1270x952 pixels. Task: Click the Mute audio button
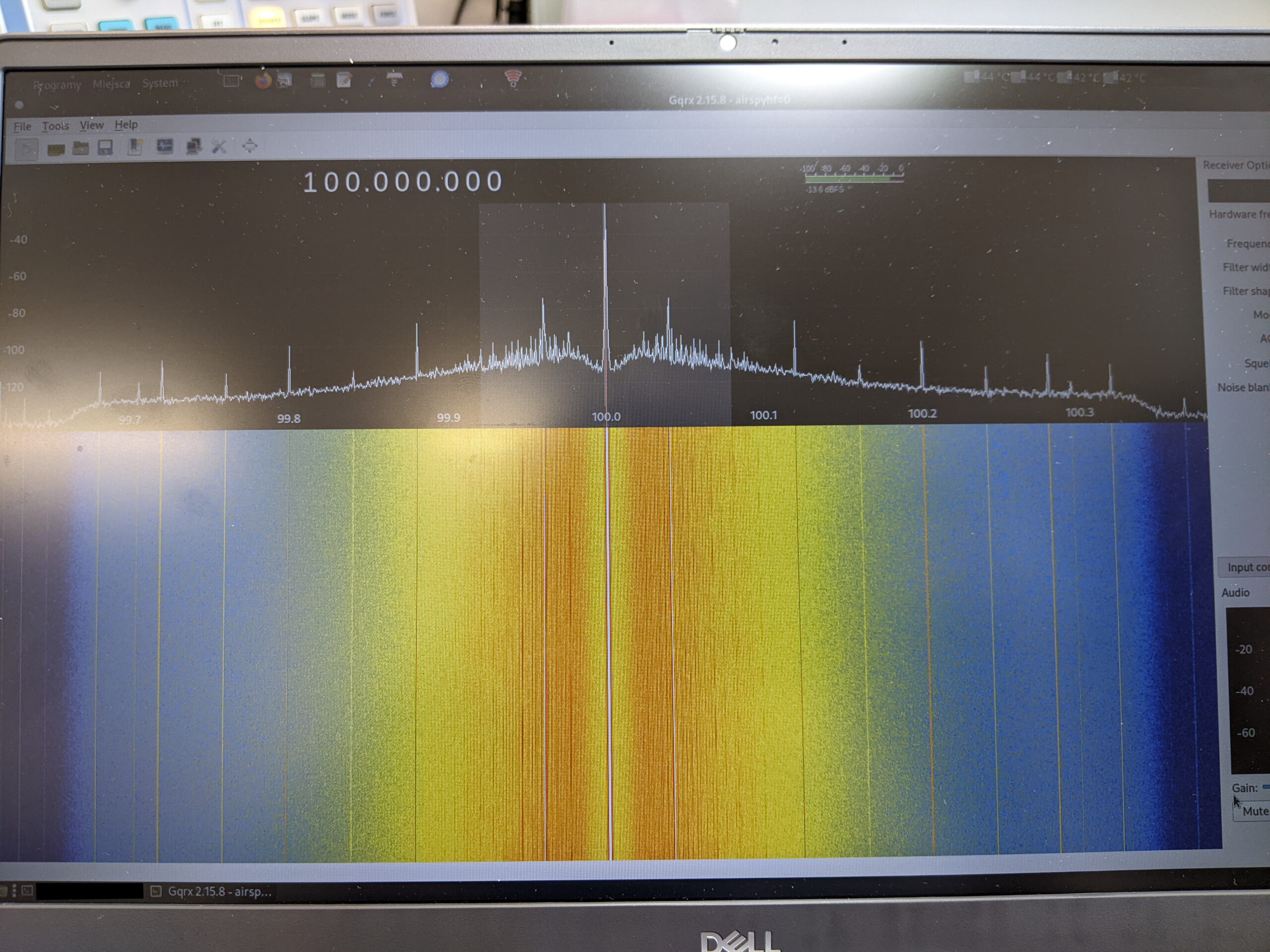(1255, 811)
